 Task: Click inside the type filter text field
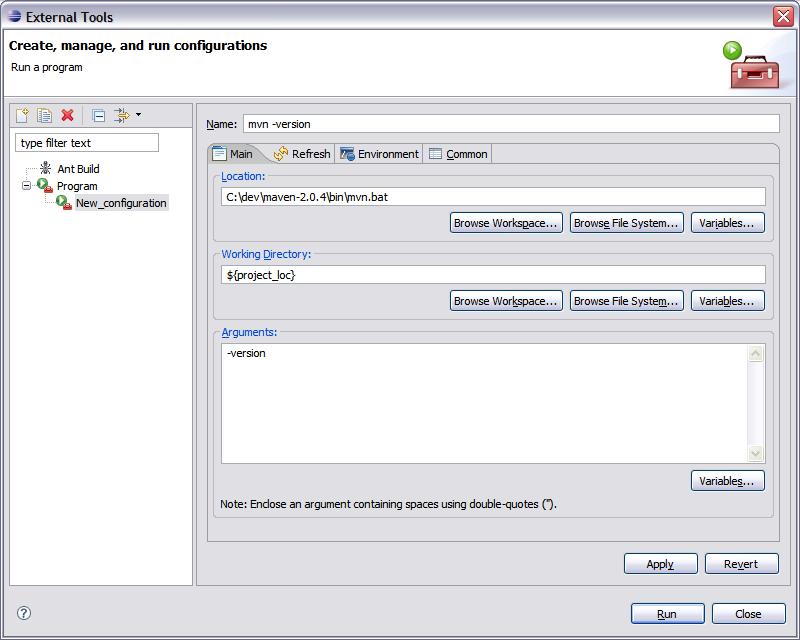pos(87,143)
